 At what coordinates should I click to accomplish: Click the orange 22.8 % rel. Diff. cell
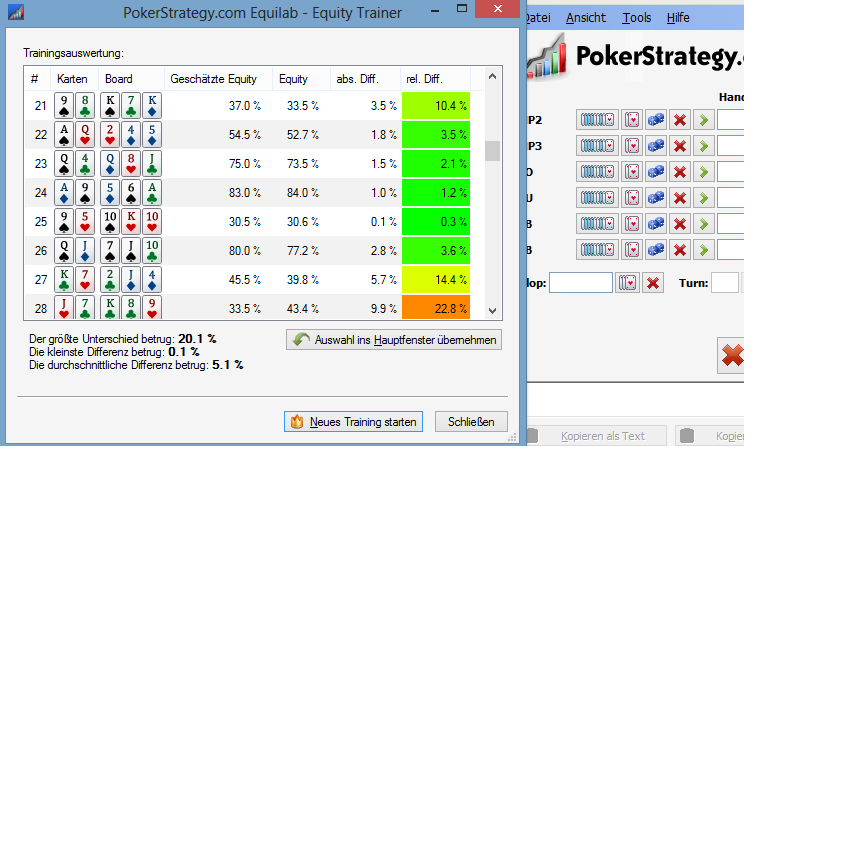[436, 308]
